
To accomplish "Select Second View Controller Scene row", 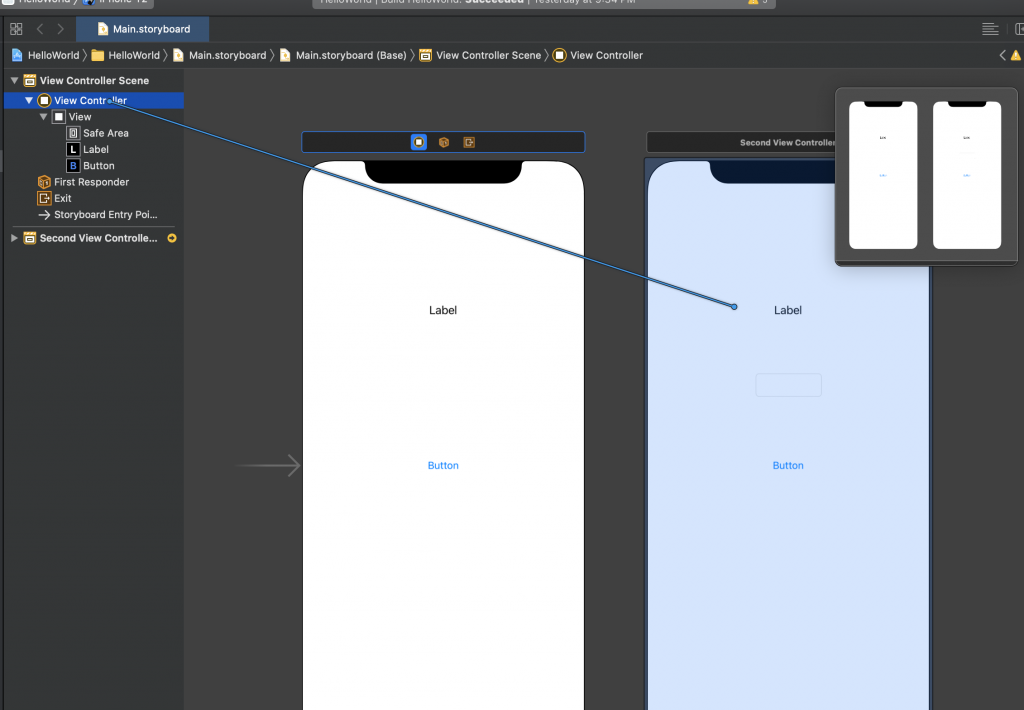I will coord(94,238).
